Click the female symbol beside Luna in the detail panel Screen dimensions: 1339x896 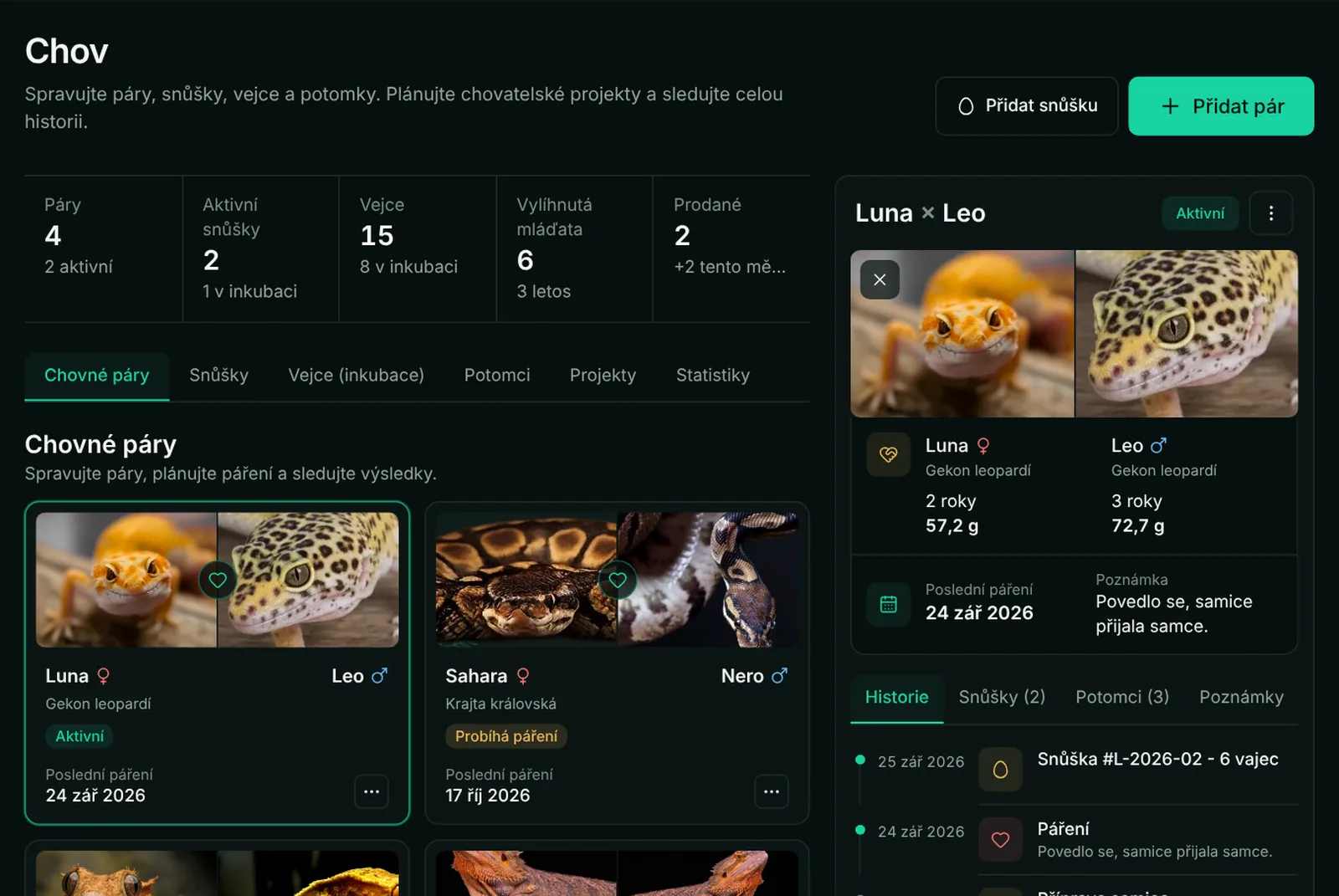(983, 446)
